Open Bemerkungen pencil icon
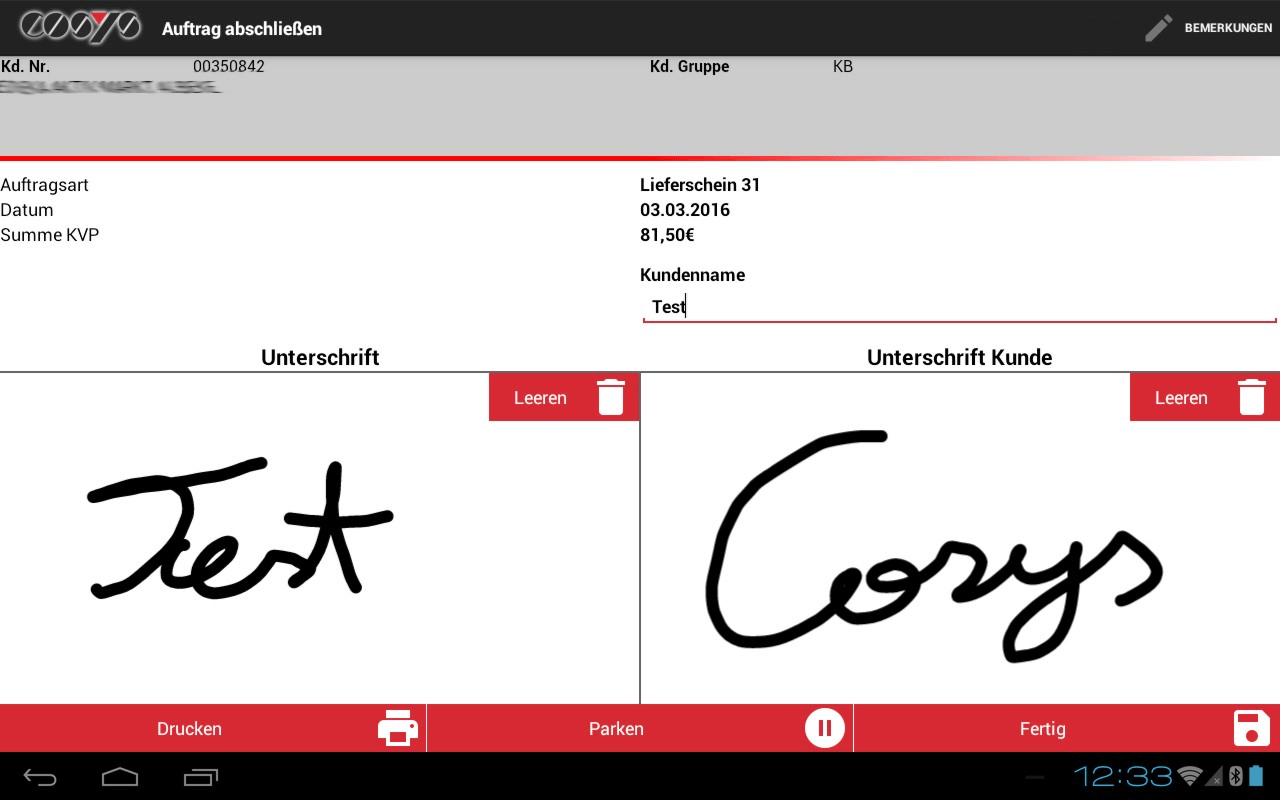Viewport: 1280px width, 800px height. (1158, 28)
